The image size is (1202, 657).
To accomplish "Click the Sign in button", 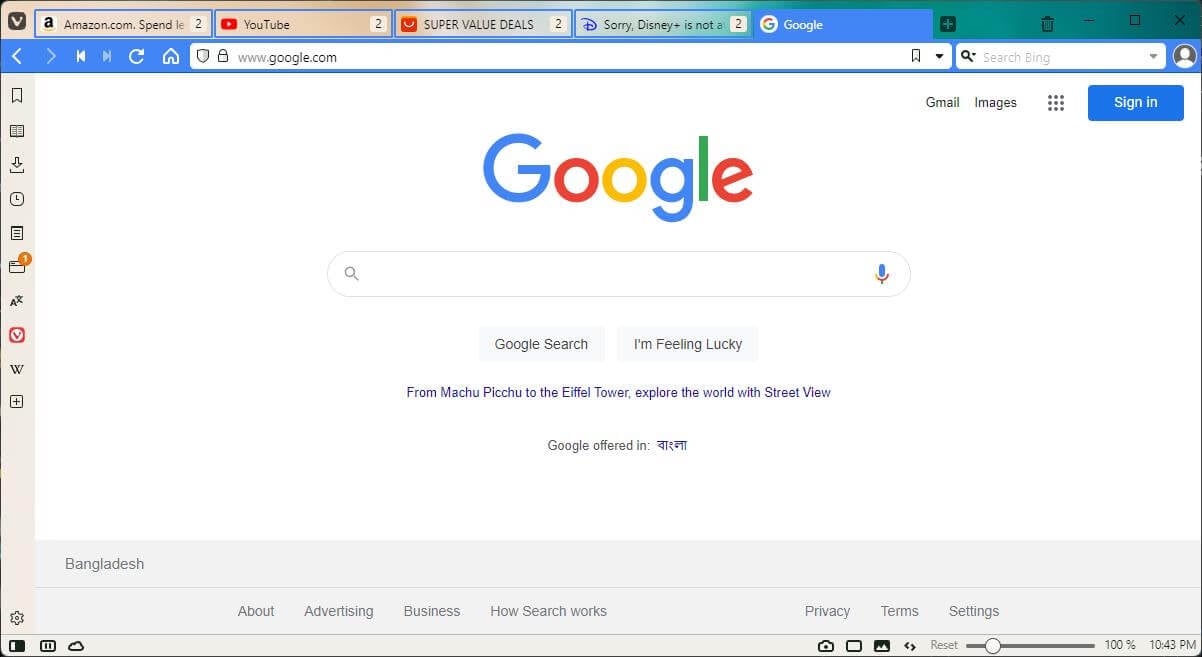I will pyautogui.click(x=1136, y=102).
